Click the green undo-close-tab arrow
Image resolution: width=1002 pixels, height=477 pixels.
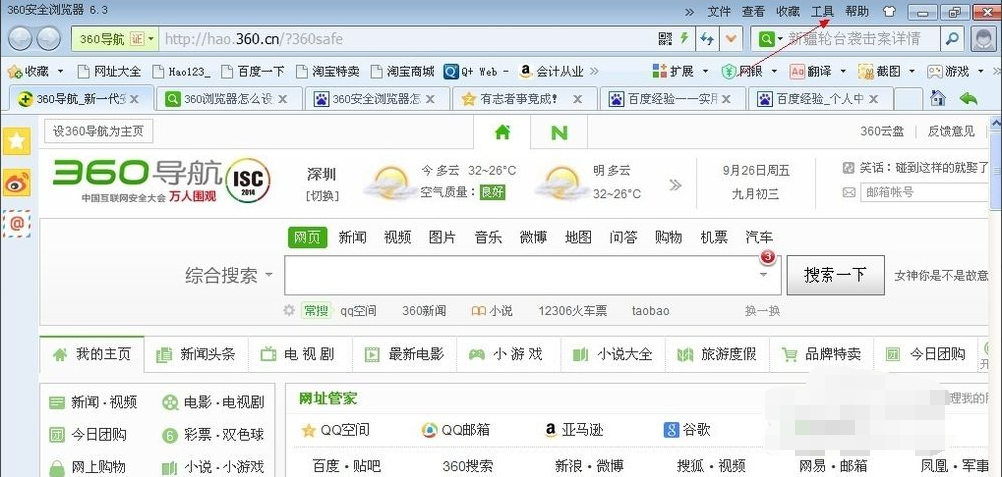pyautogui.click(x=969, y=98)
